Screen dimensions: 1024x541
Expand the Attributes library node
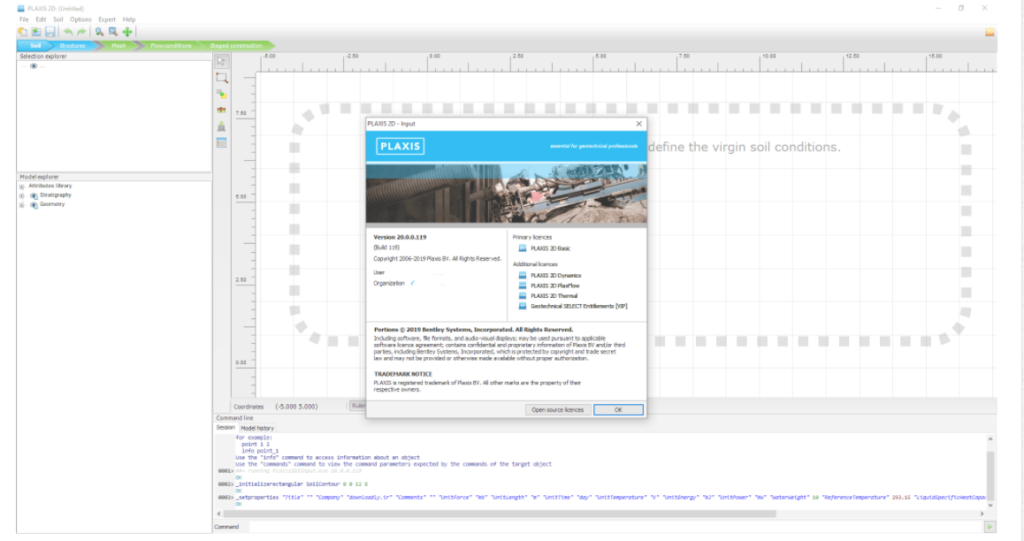22,186
